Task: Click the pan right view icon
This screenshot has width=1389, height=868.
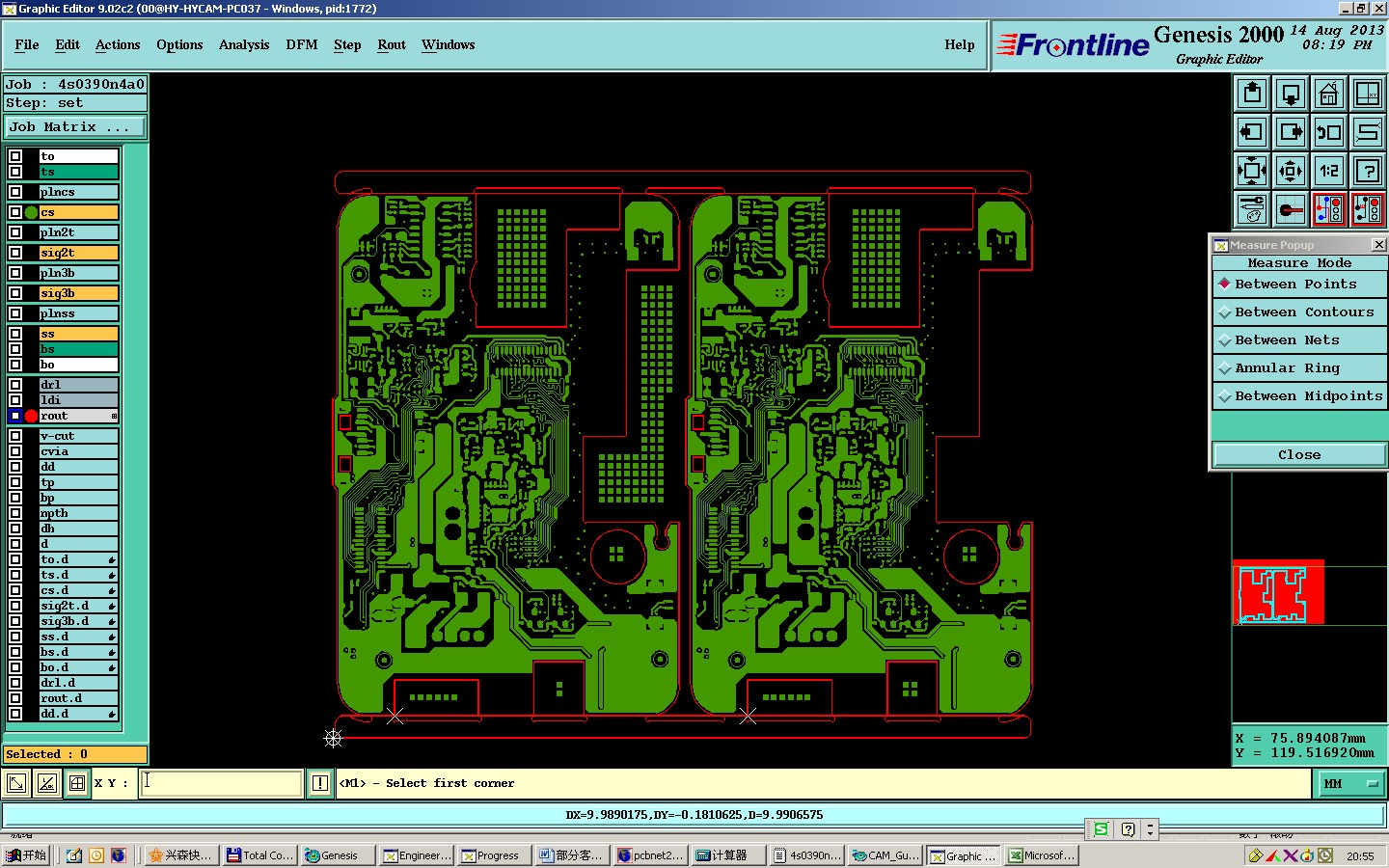Action: (x=1291, y=132)
